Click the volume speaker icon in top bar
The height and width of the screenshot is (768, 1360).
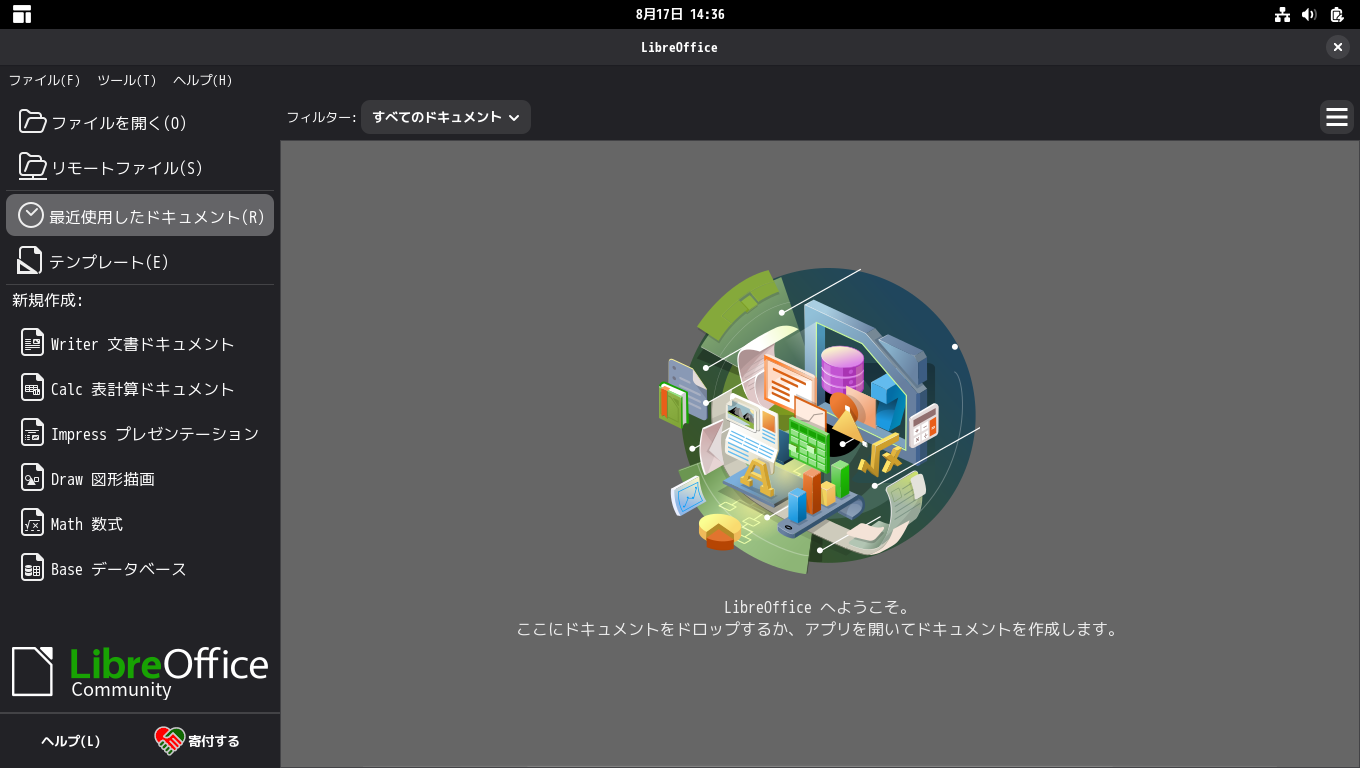pyautogui.click(x=1309, y=14)
